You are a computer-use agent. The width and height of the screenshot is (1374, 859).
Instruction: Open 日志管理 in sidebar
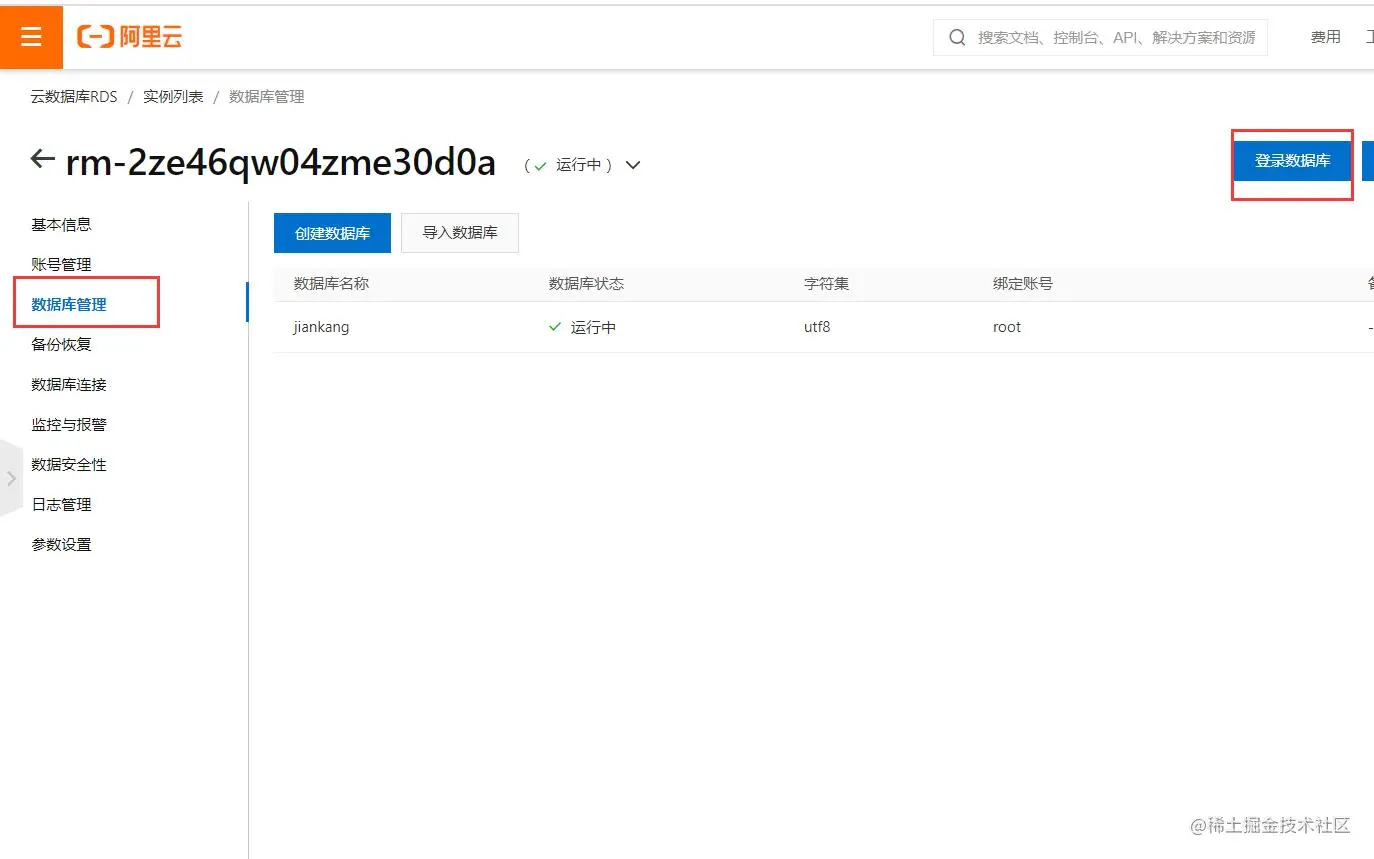(62, 505)
